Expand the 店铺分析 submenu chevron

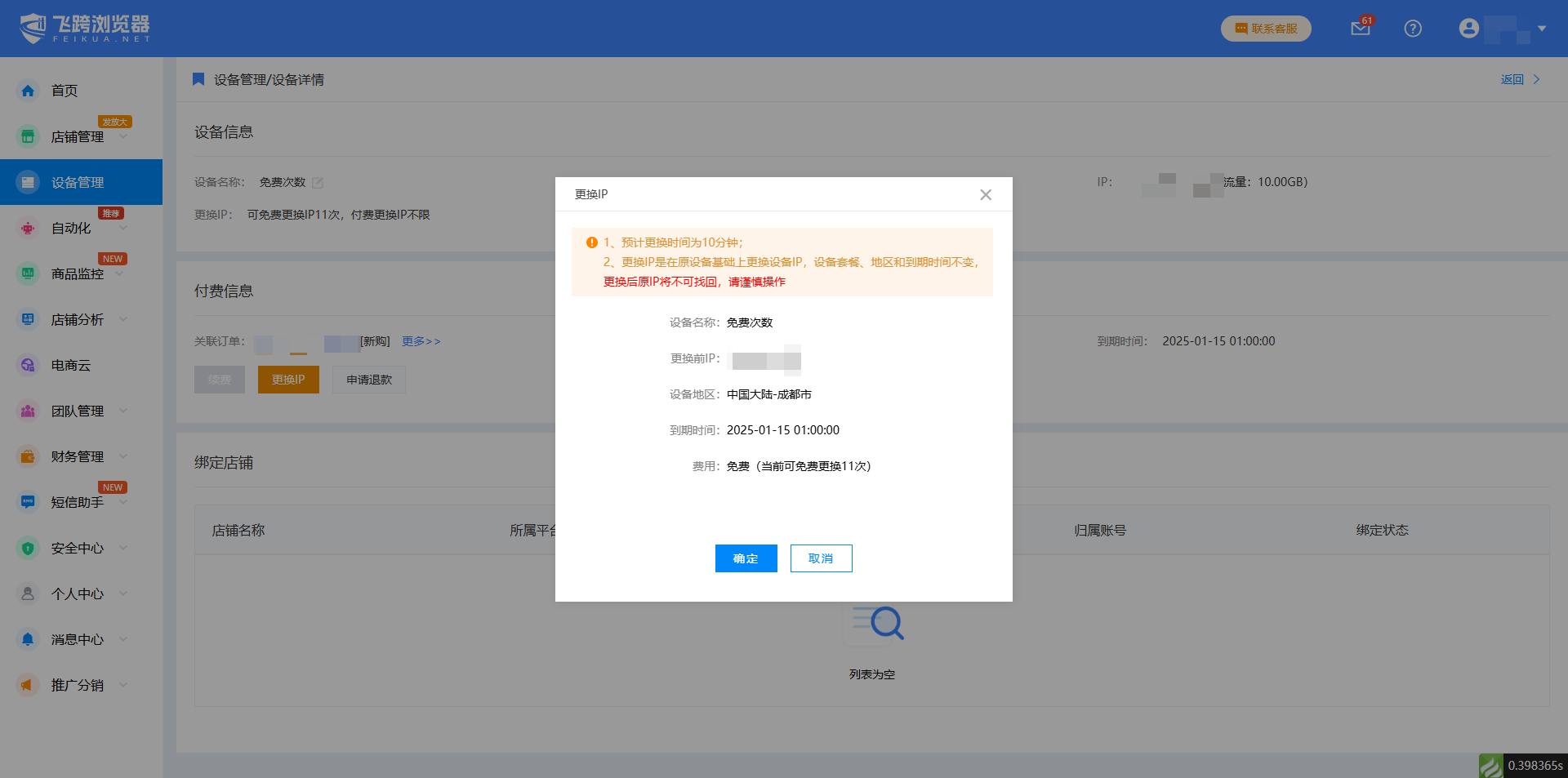click(123, 319)
